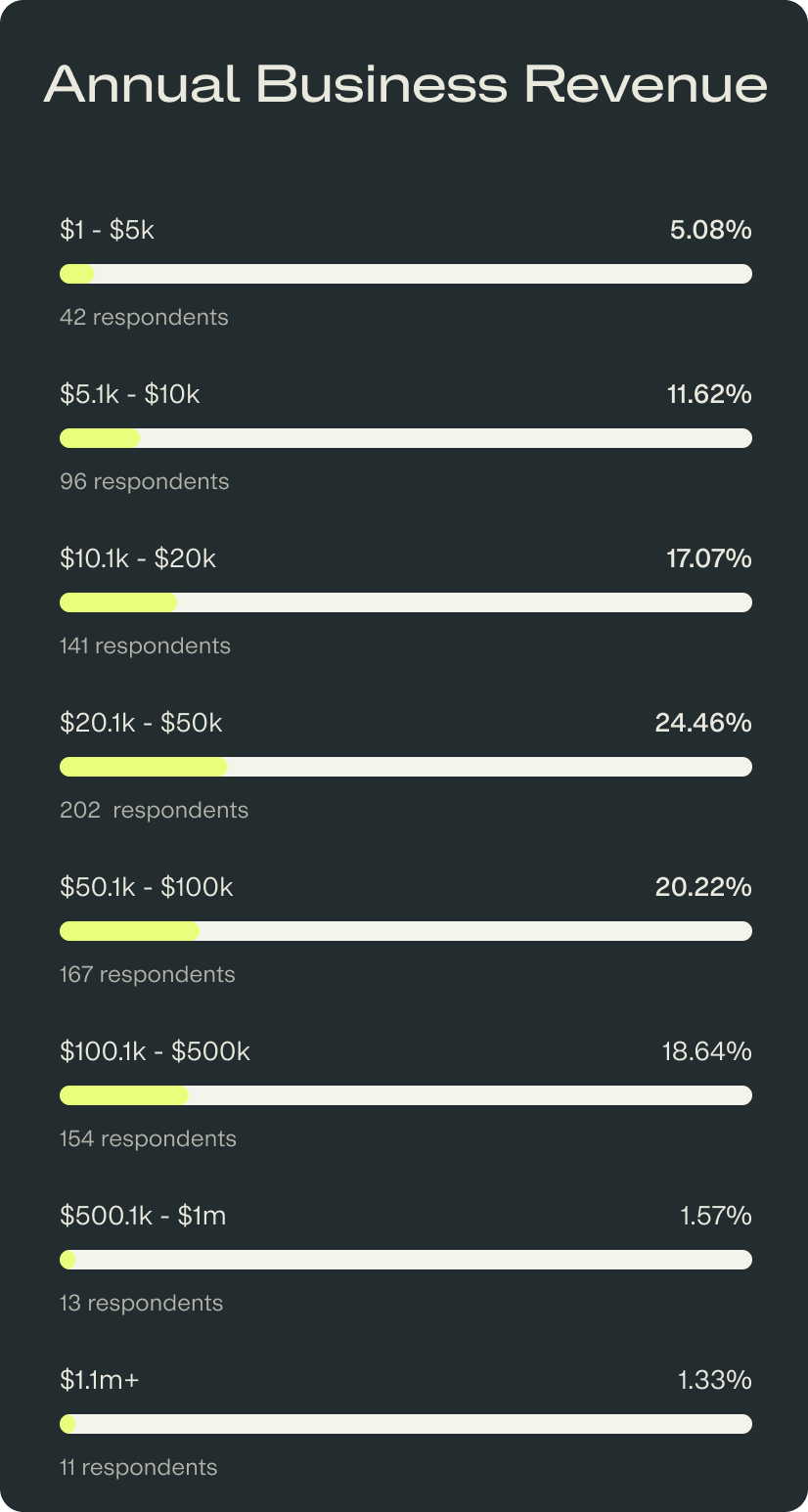The image size is (808, 1512).
Task: Click the $1 - $5k progress bar
Action: tap(405, 274)
